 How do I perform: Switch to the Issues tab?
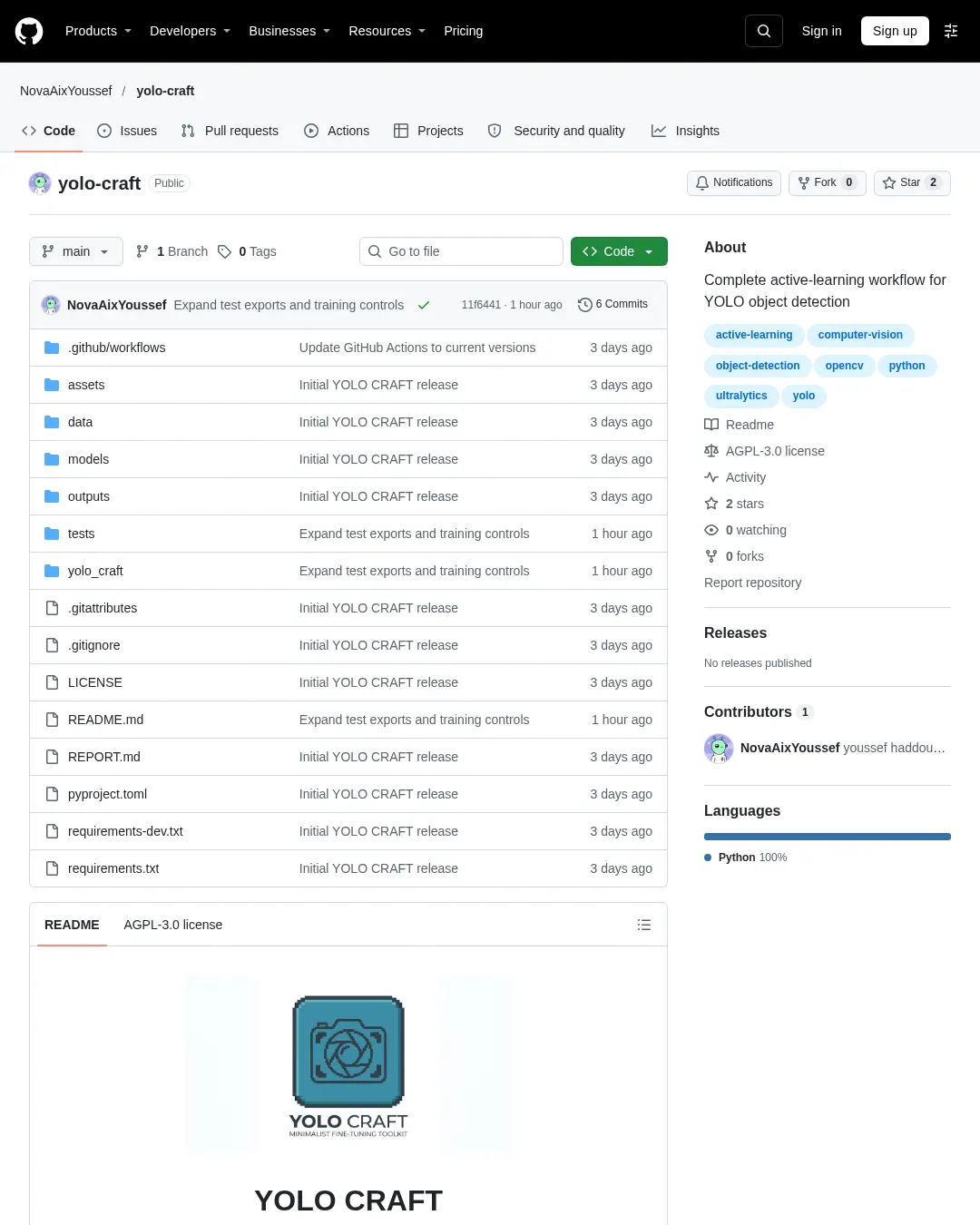(127, 131)
